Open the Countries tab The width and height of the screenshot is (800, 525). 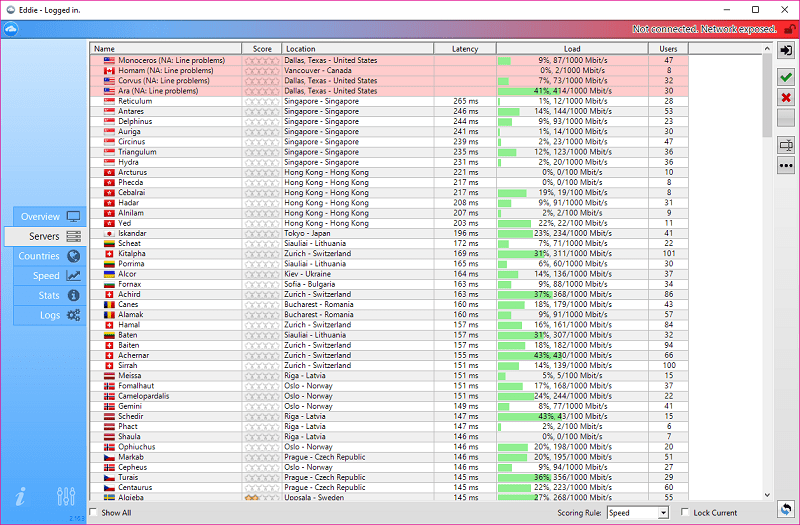[x=49, y=256]
